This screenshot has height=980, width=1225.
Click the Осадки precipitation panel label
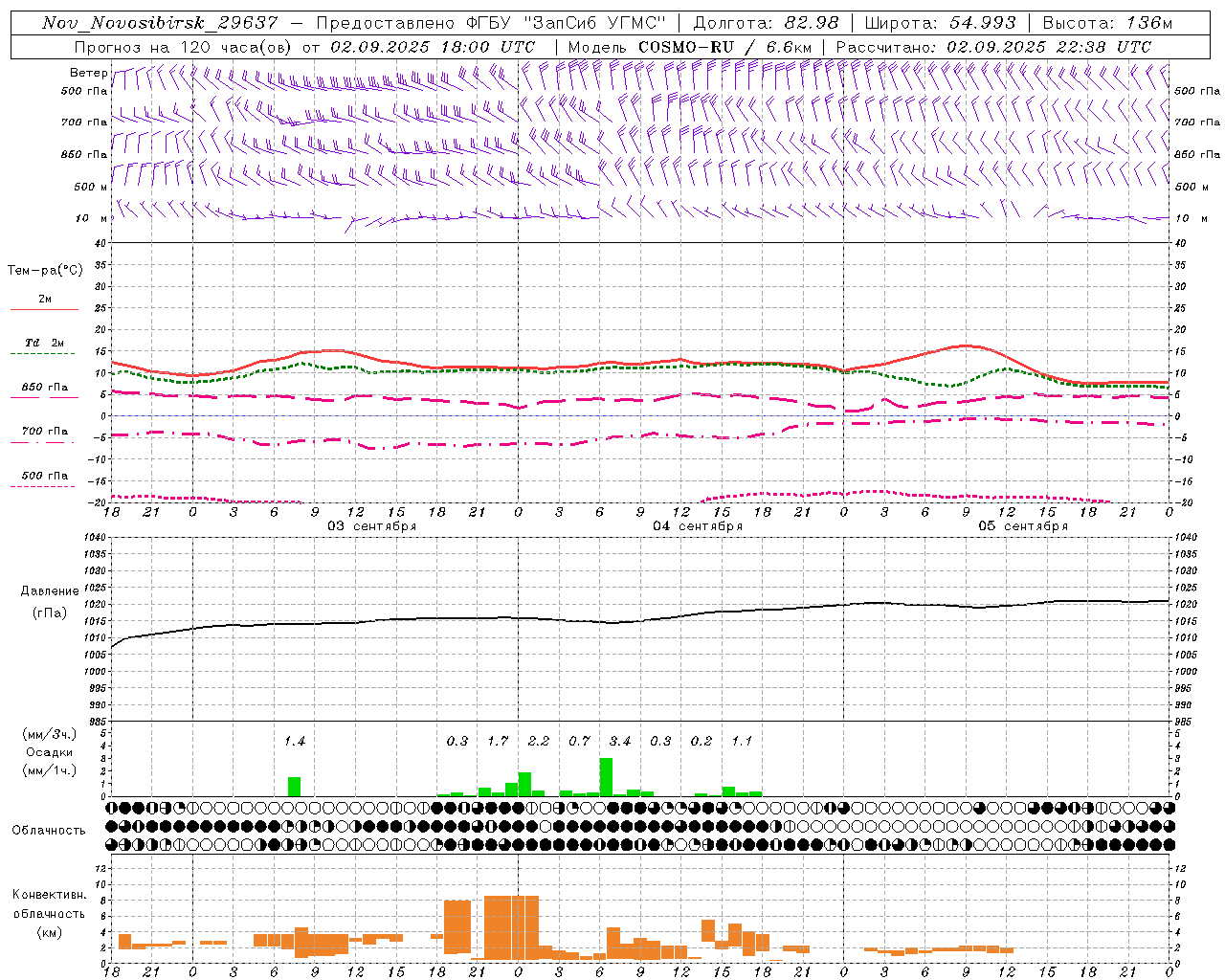(49, 752)
